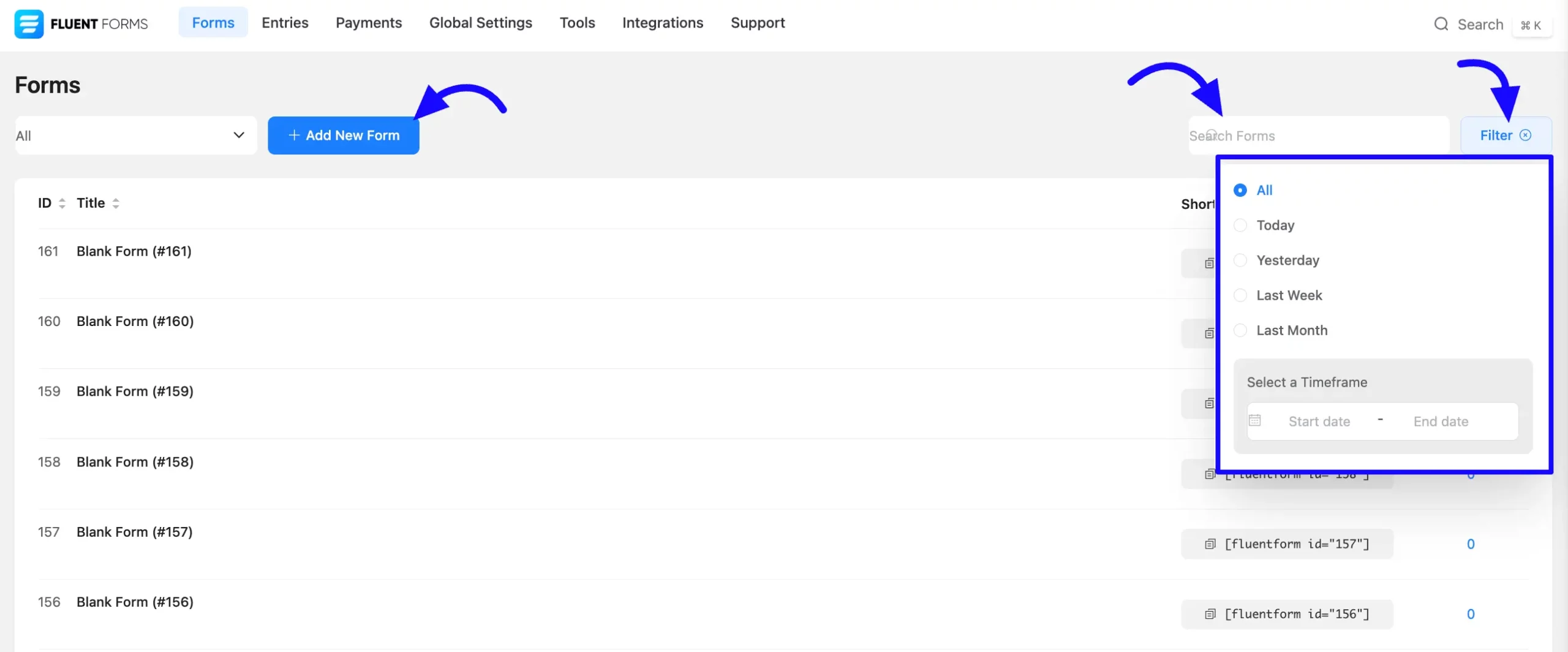Copy shortcode icon for form 157
1568x652 pixels.
coord(1210,544)
